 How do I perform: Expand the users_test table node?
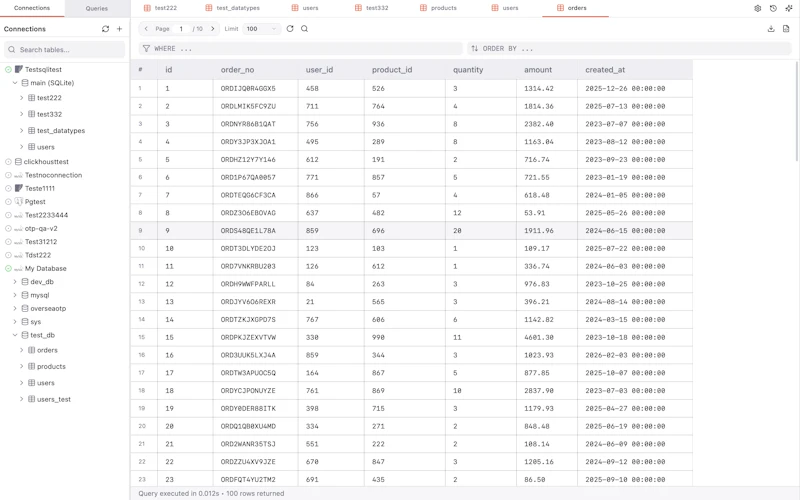[x=21, y=399]
